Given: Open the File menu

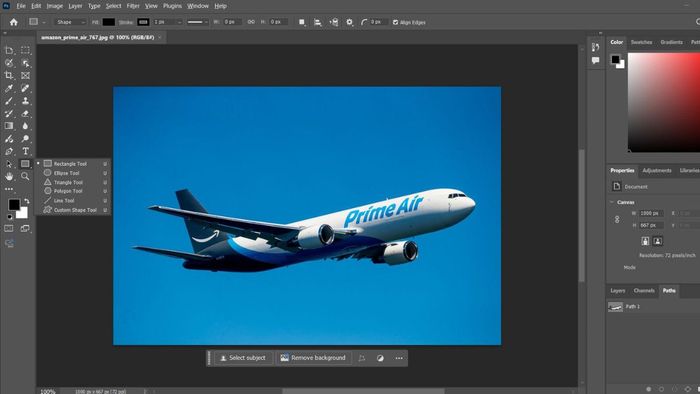Looking at the screenshot, I should [21, 6].
